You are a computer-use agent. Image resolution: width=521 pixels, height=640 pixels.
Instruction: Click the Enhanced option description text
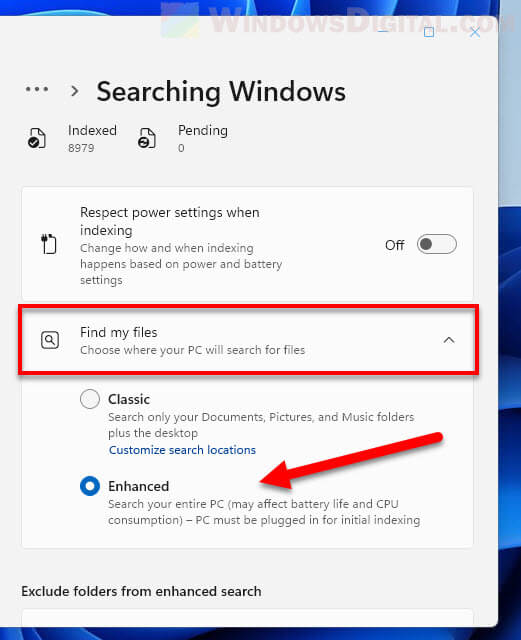264,512
